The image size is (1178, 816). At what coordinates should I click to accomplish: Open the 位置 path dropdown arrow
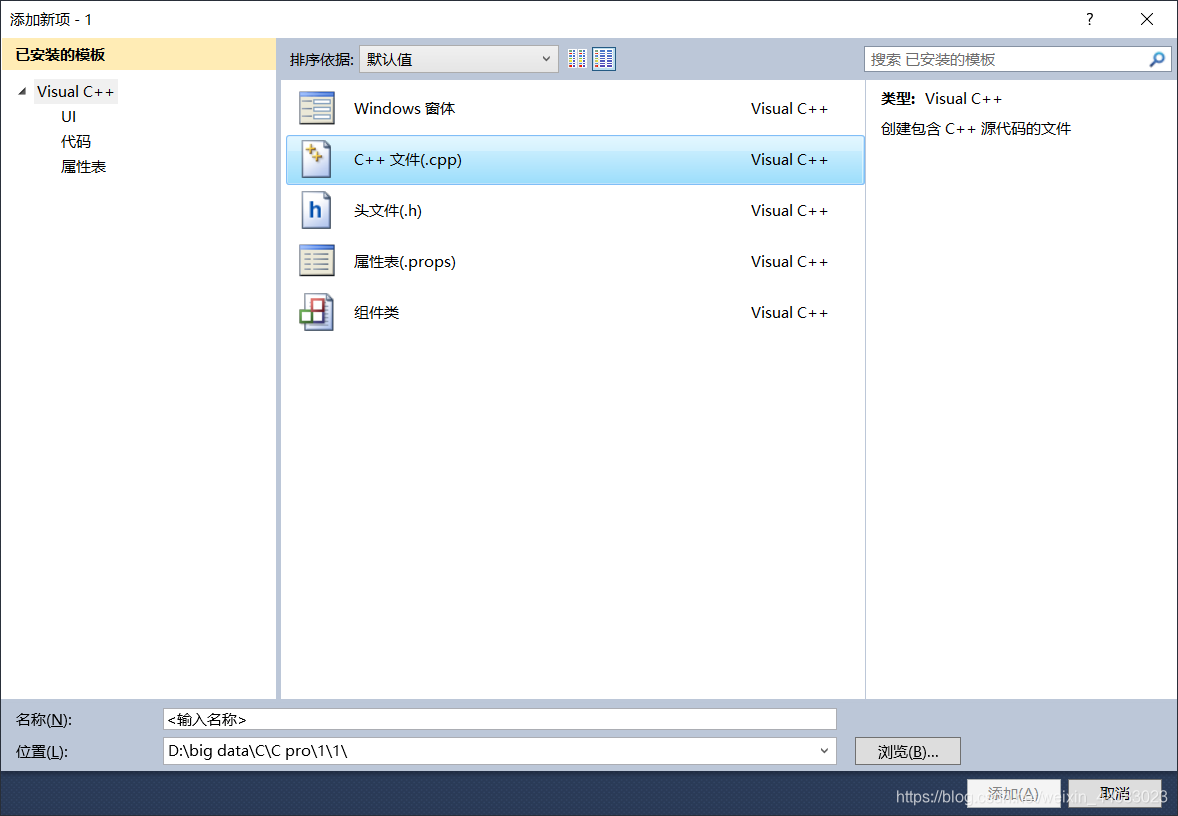pos(824,751)
